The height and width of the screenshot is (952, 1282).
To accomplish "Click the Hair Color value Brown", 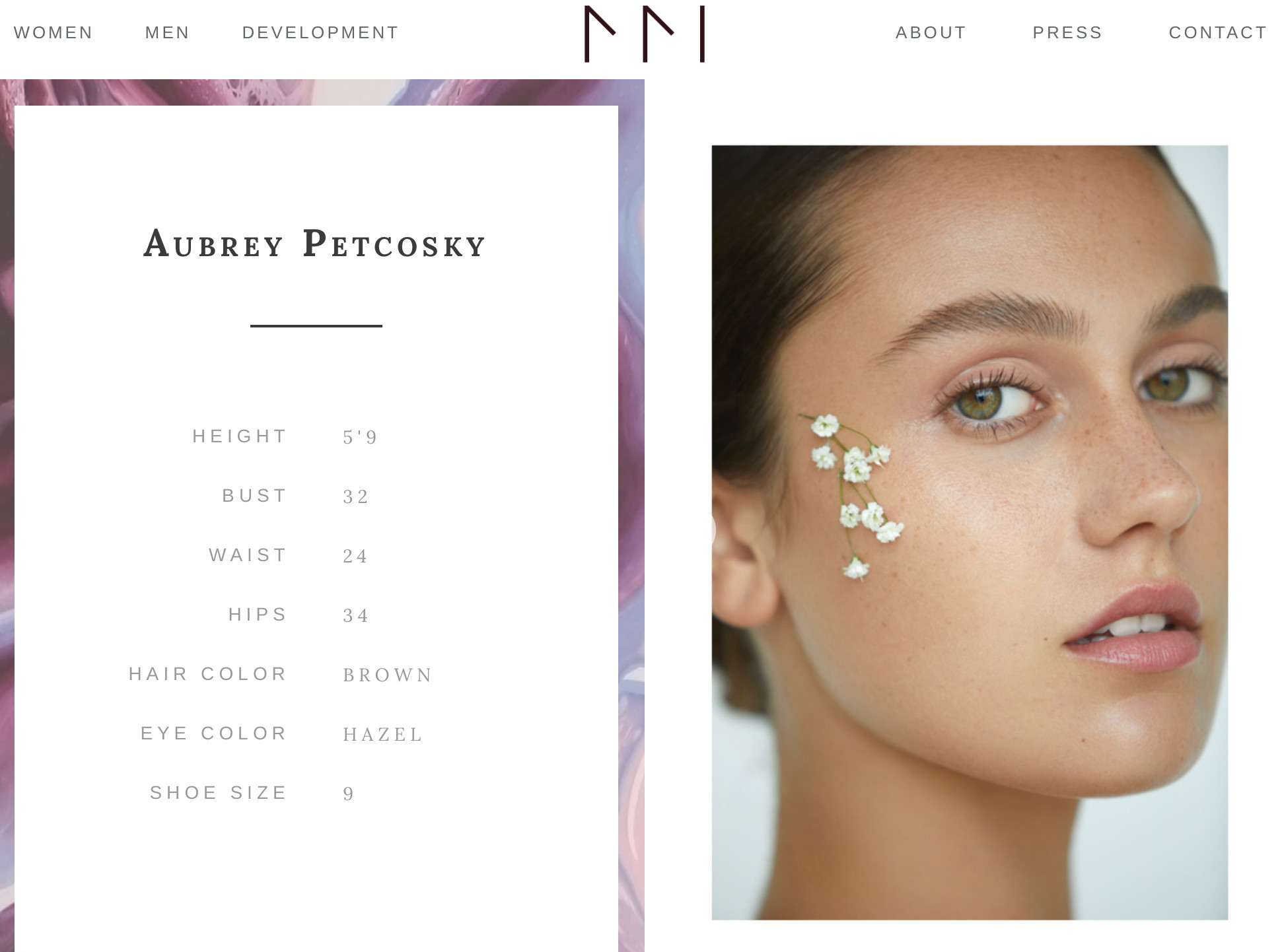I will click(388, 675).
